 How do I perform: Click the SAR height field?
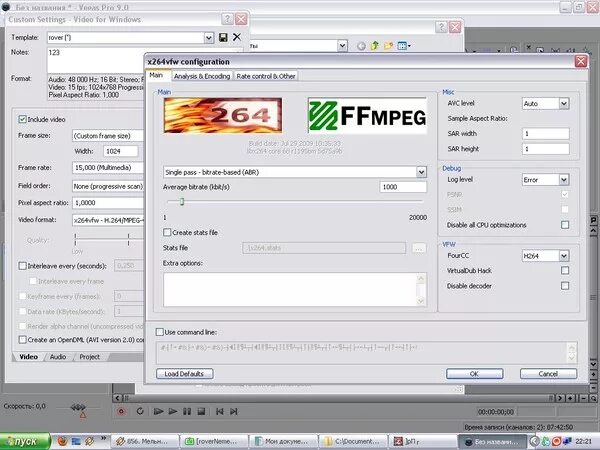point(546,149)
